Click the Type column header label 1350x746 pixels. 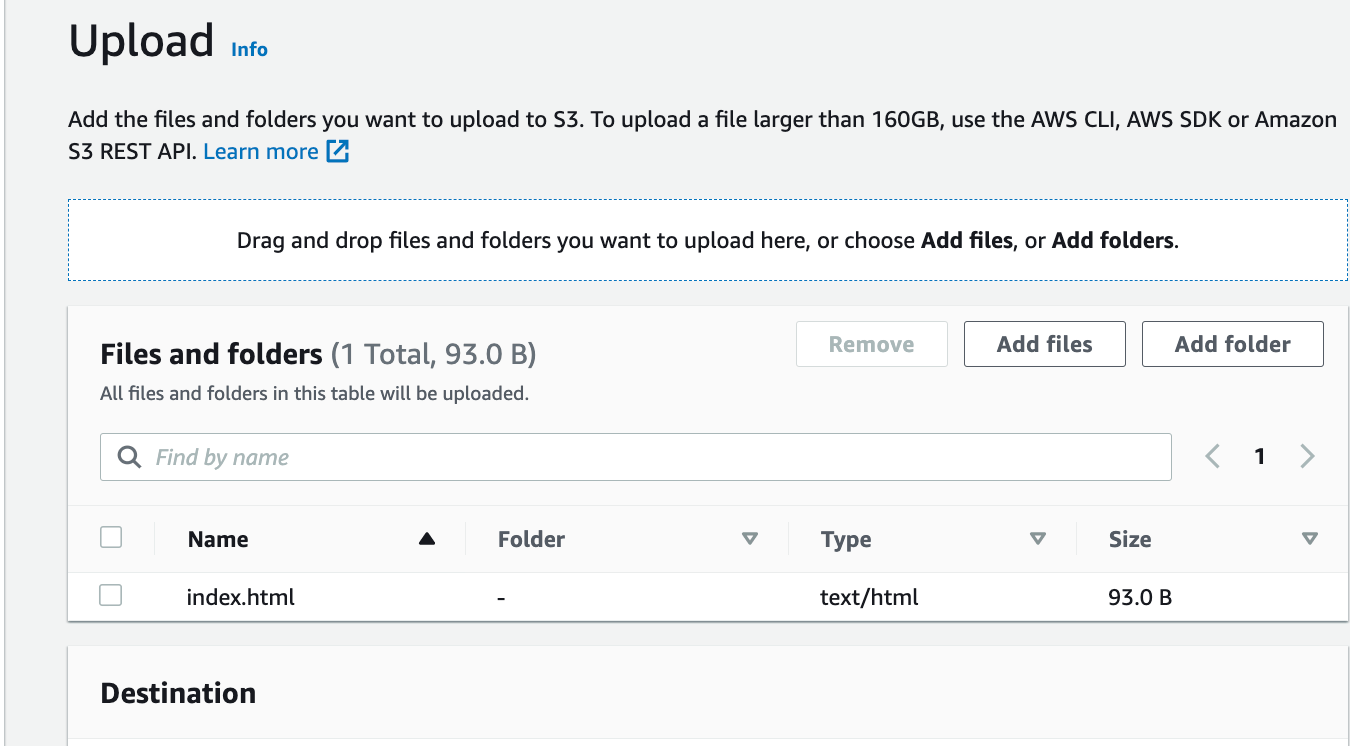click(x=846, y=540)
